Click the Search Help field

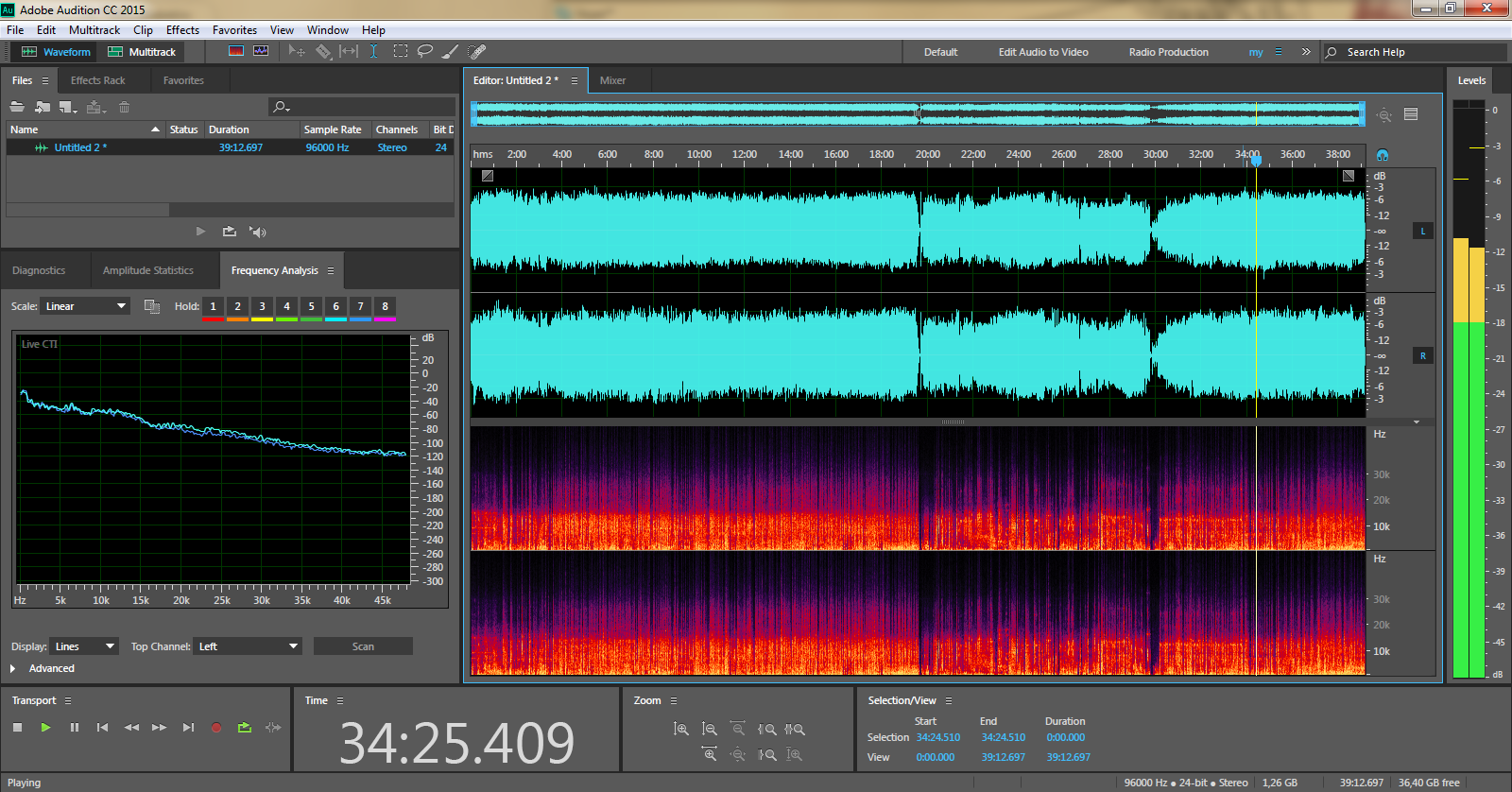click(1414, 52)
